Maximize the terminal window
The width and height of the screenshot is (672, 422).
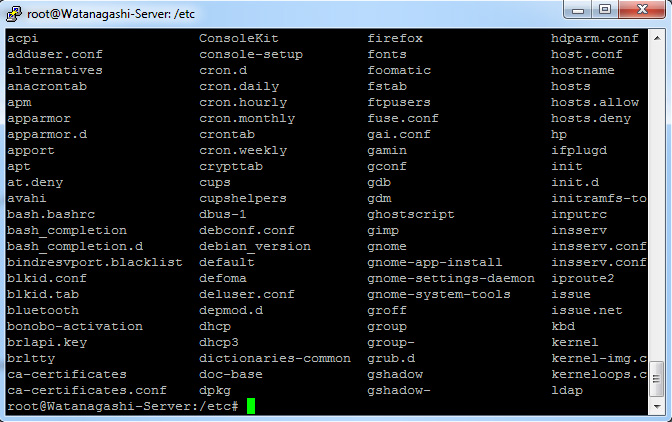click(604, 10)
